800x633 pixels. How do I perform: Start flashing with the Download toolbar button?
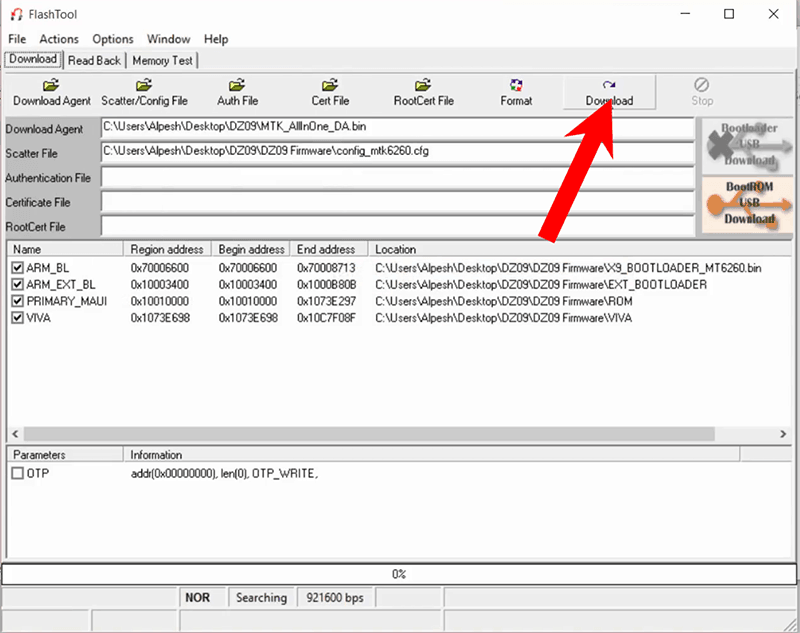[x=609, y=92]
